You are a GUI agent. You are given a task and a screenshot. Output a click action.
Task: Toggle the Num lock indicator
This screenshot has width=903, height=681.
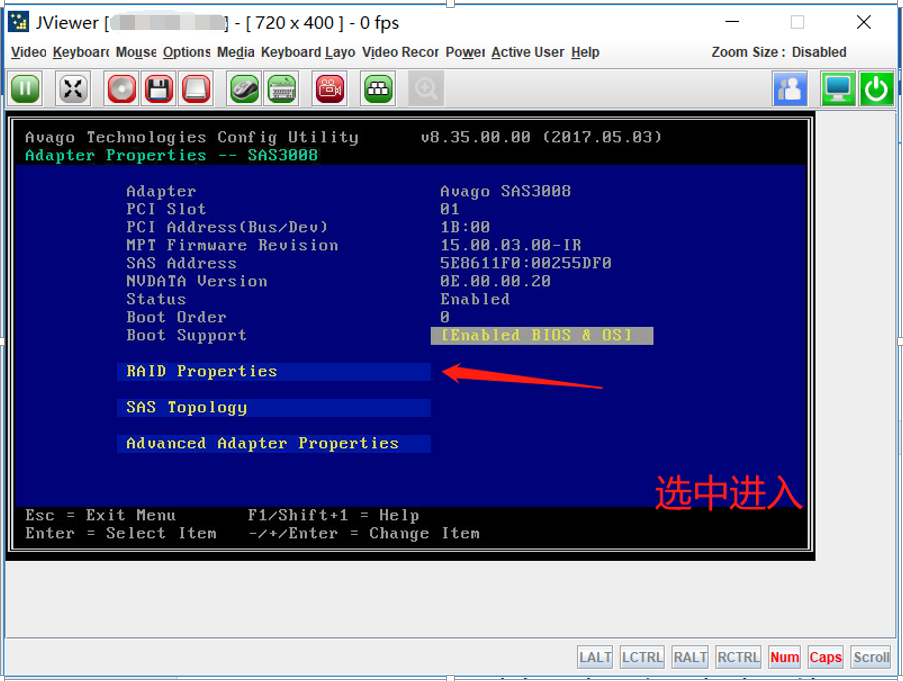coord(784,657)
